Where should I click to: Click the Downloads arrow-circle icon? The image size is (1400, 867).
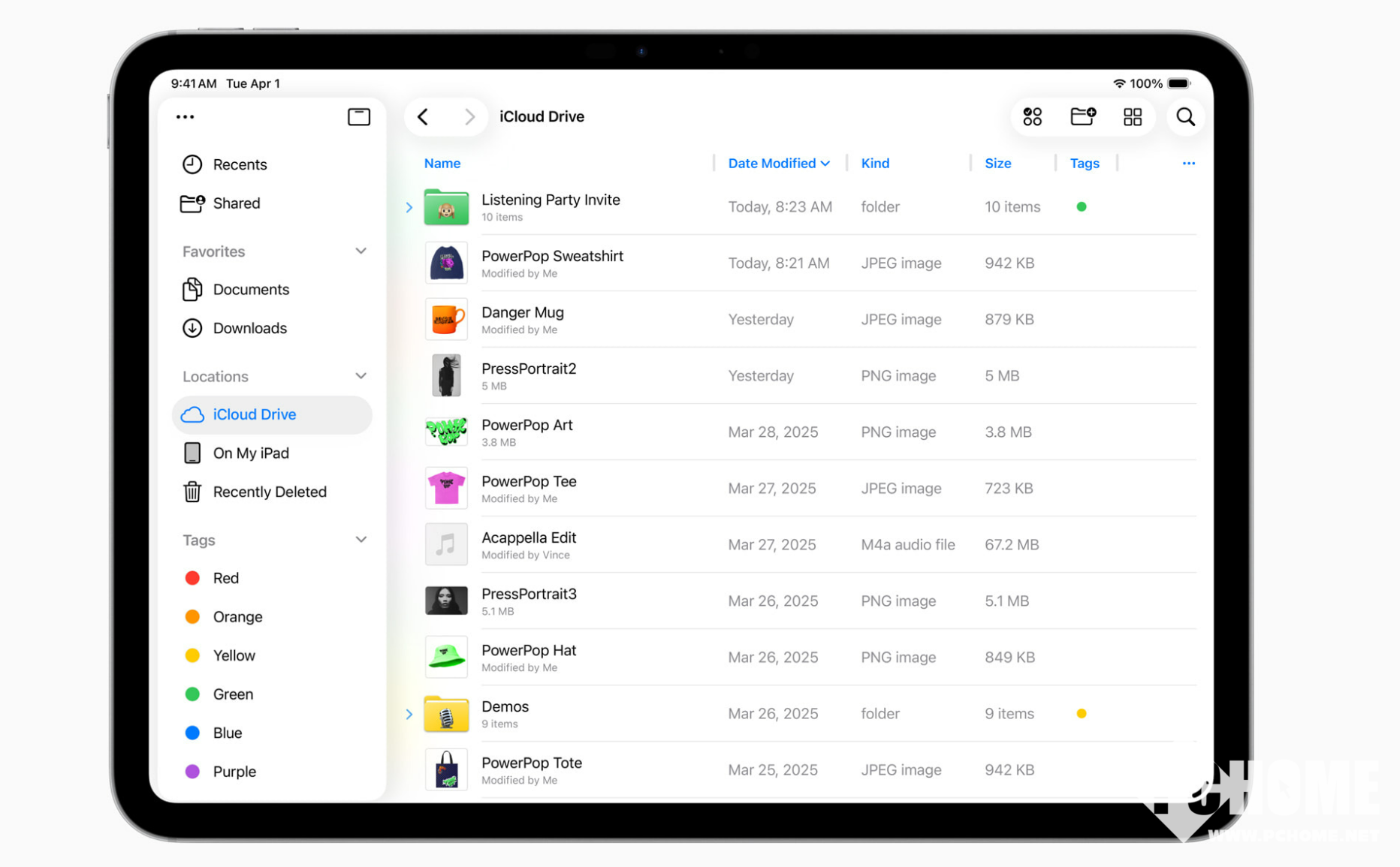(192, 329)
